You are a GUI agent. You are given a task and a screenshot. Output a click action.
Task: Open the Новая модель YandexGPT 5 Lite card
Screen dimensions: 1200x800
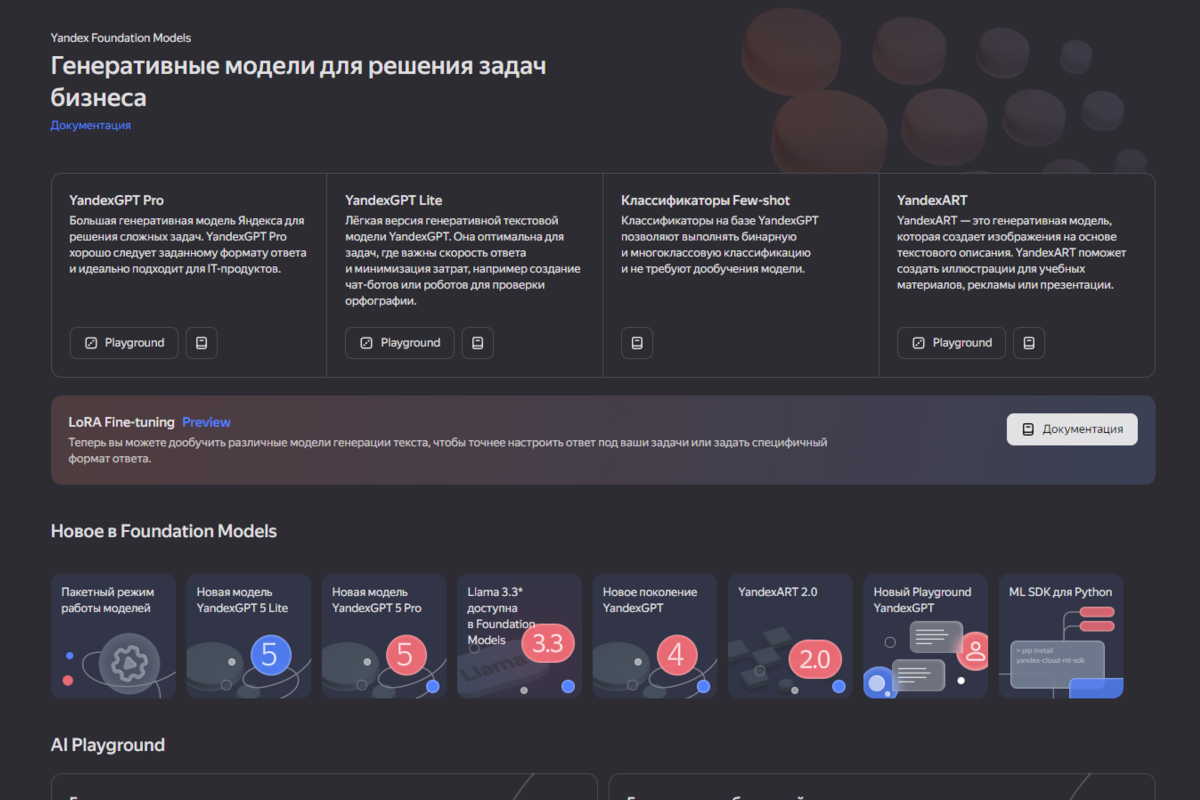(x=248, y=636)
